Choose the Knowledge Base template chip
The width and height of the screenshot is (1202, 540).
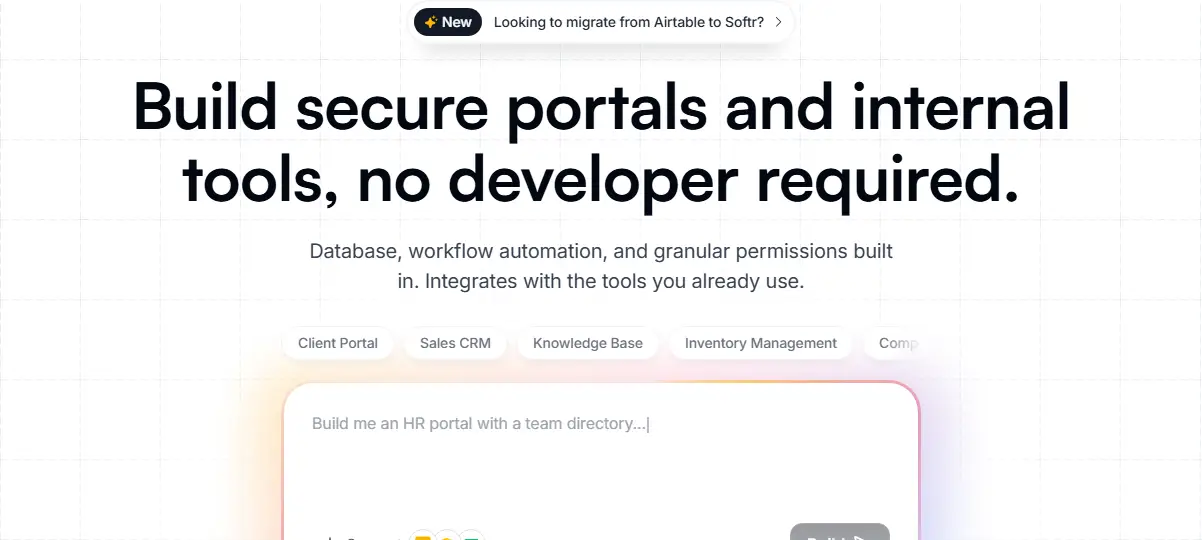(x=588, y=343)
